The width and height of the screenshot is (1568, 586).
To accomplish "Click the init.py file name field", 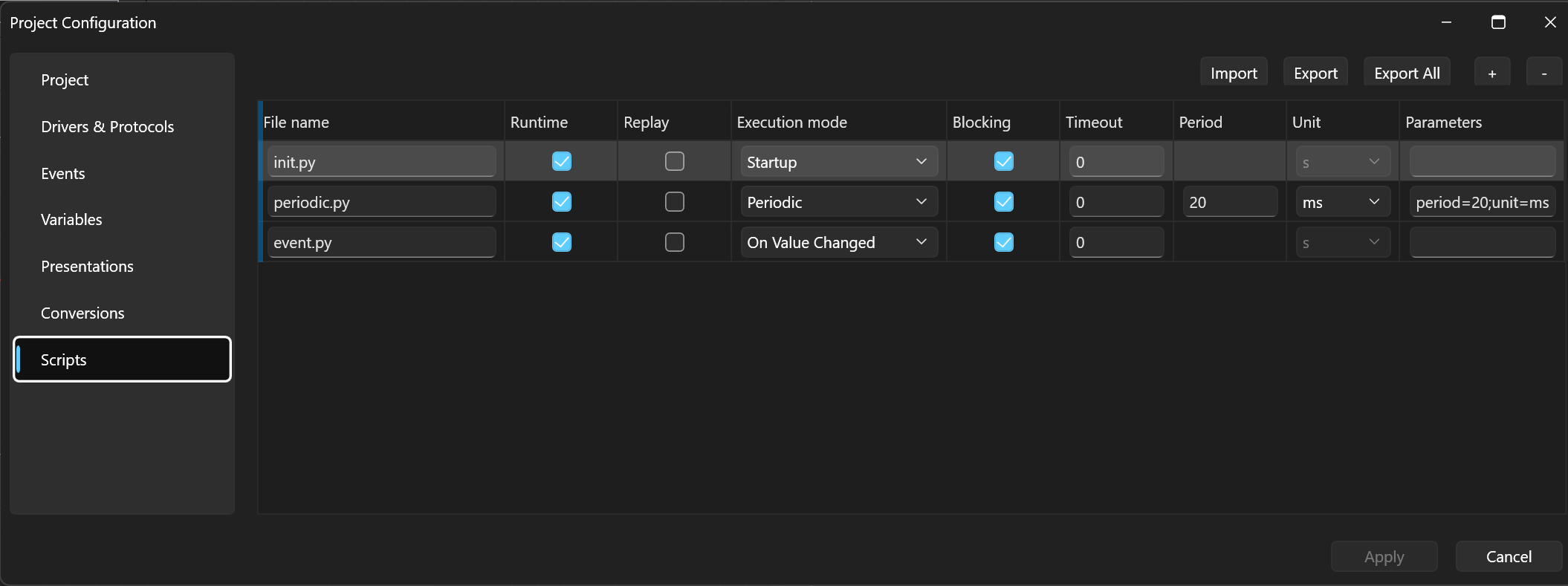I will (x=382, y=162).
